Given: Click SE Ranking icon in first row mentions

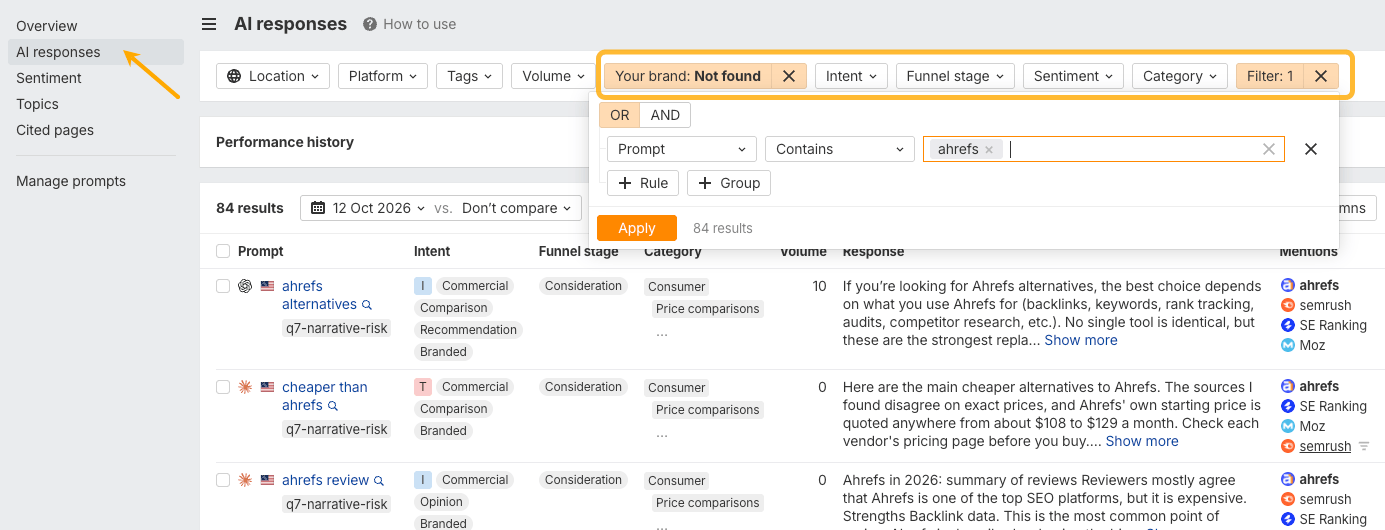Looking at the screenshot, I should 1288,325.
